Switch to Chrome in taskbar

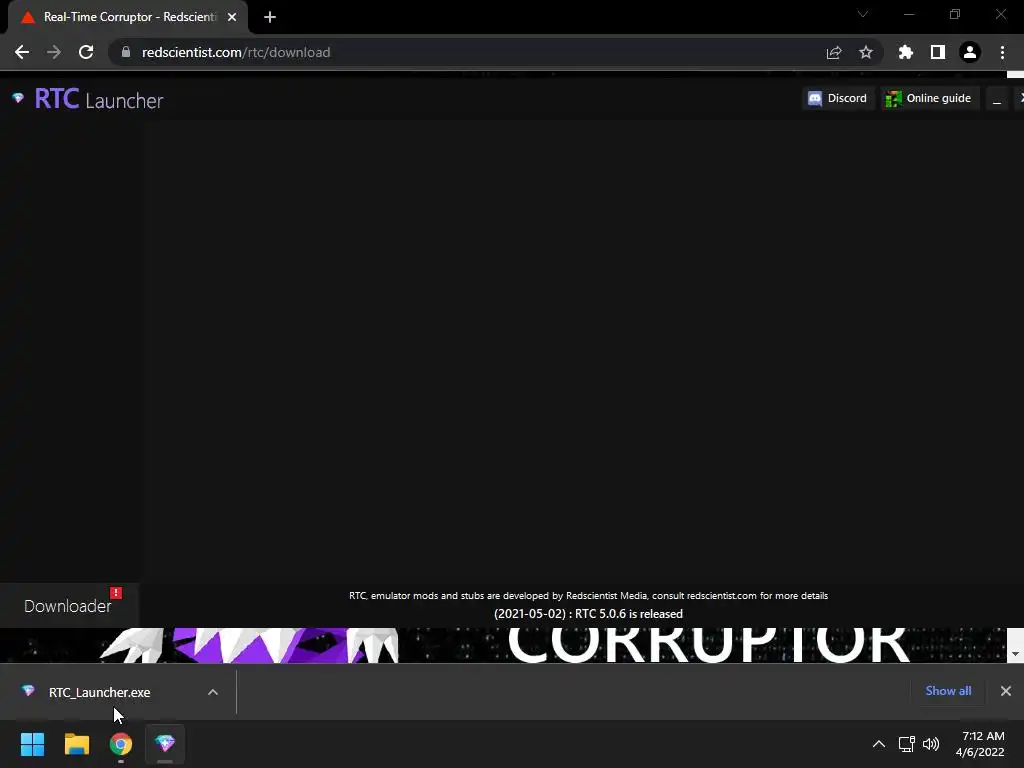pyautogui.click(x=121, y=744)
